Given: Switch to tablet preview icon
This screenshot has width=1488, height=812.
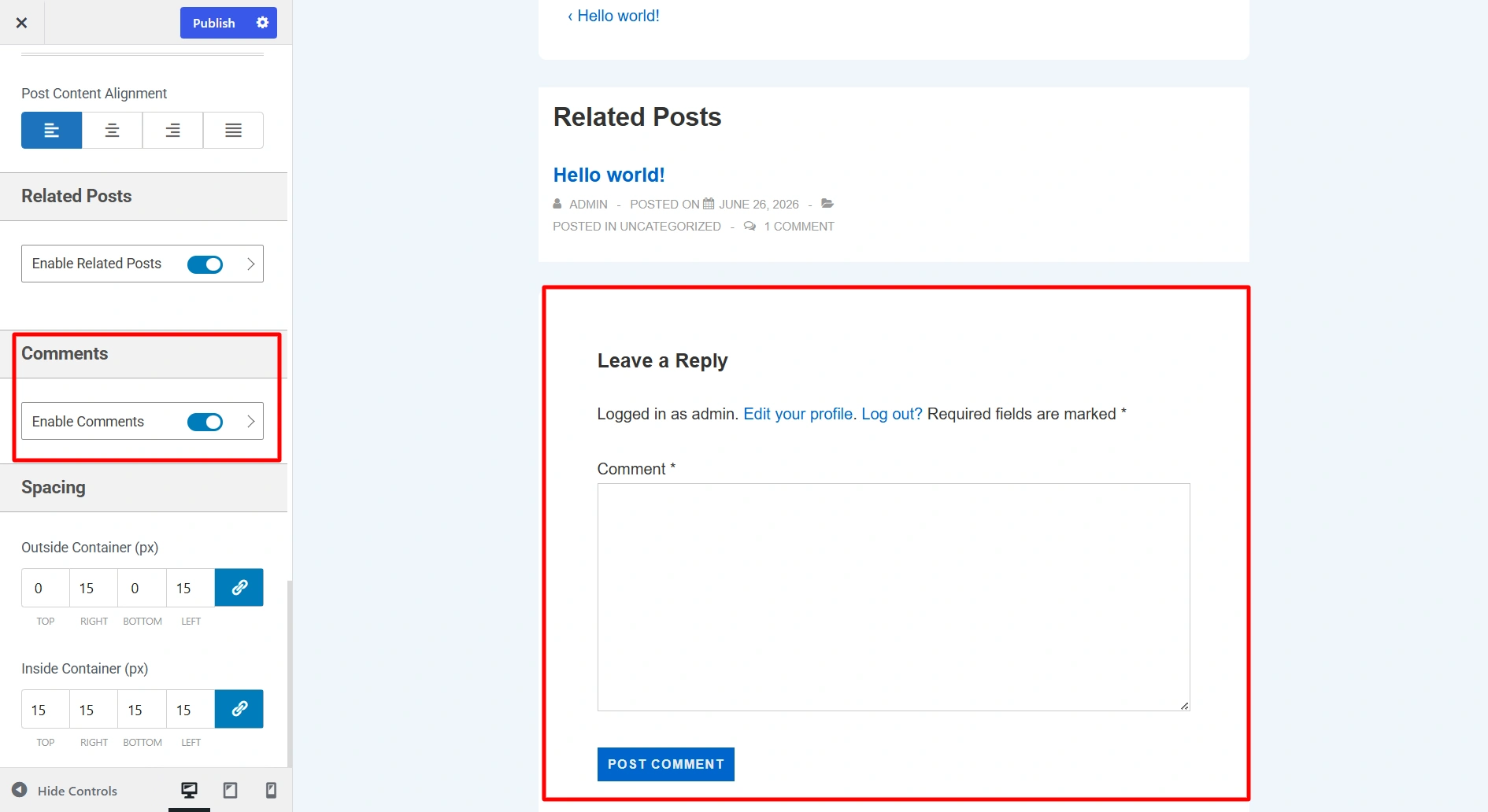Looking at the screenshot, I should (x=231, y=790).
